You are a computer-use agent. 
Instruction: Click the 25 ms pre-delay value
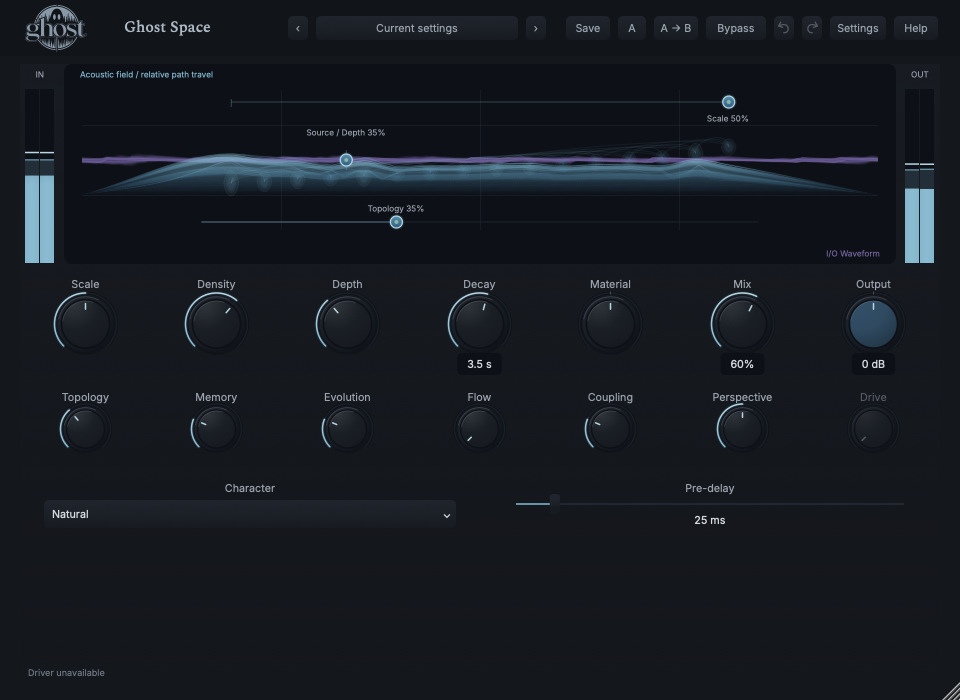pyautogui.click(x=710, y=520)
